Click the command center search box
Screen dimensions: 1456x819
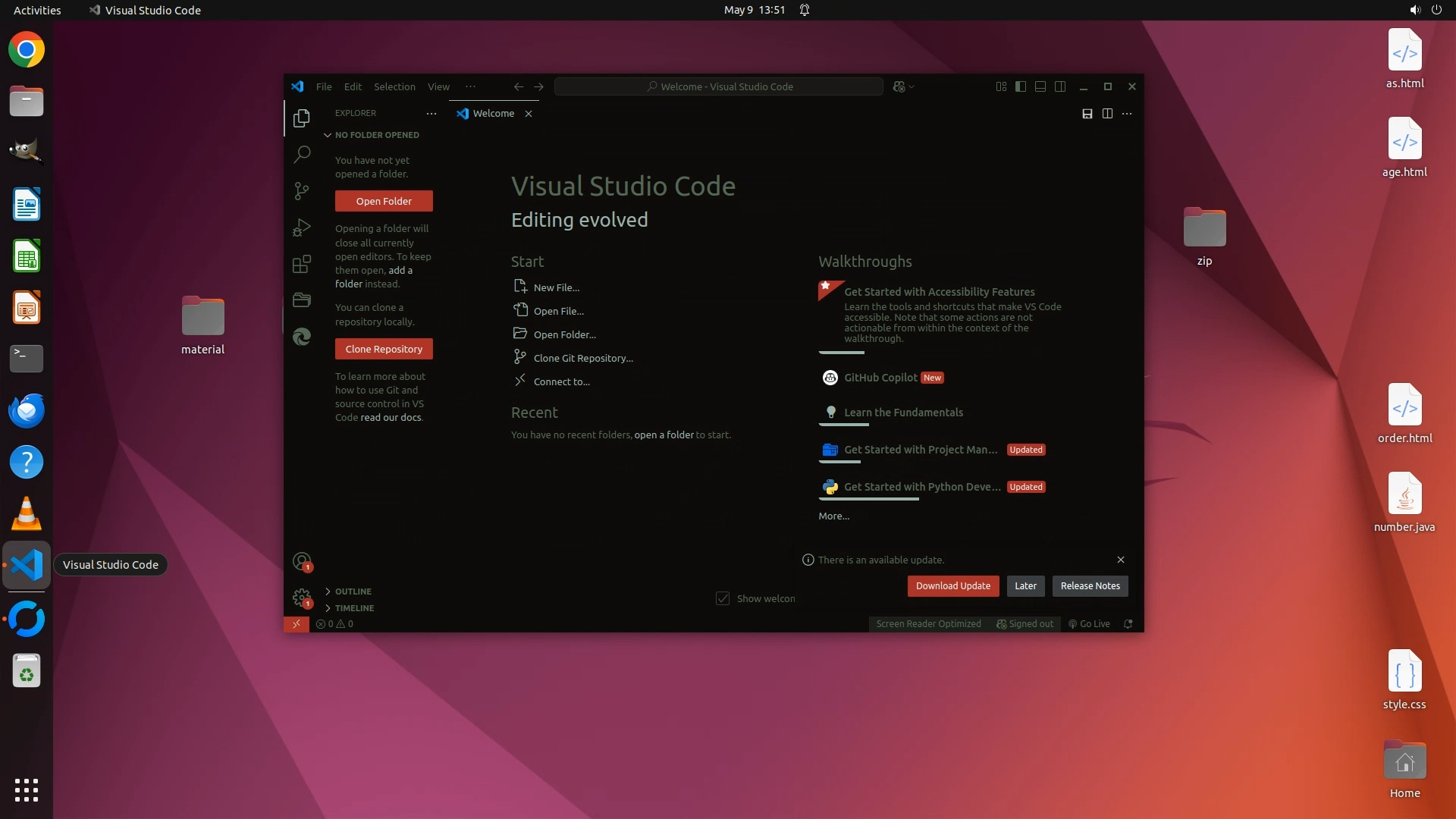click(719, 87)
